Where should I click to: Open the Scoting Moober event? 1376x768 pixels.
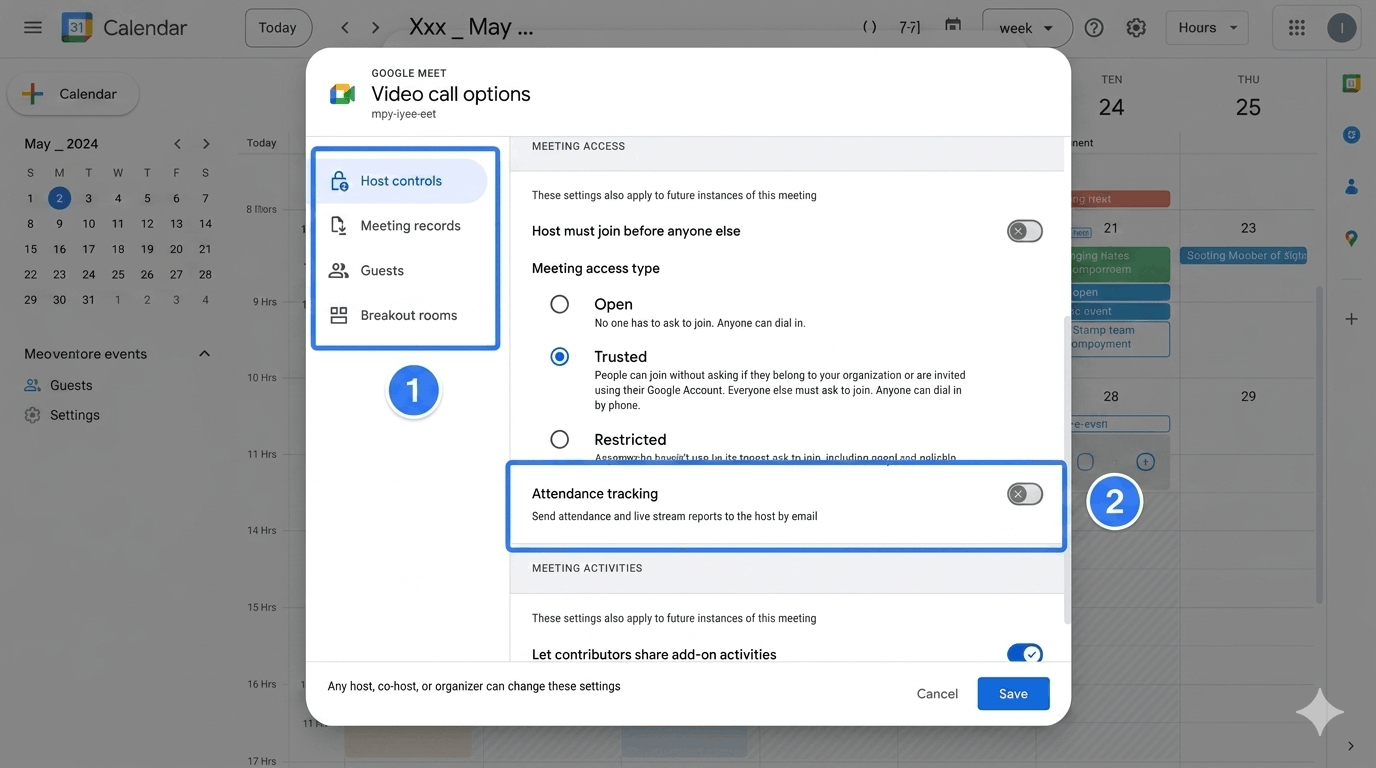pos(1244,255)
